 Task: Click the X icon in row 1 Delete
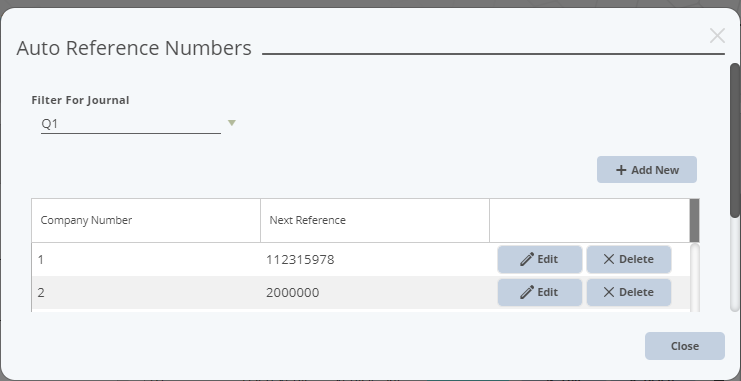pyautogui.click(x=609, y=259)
